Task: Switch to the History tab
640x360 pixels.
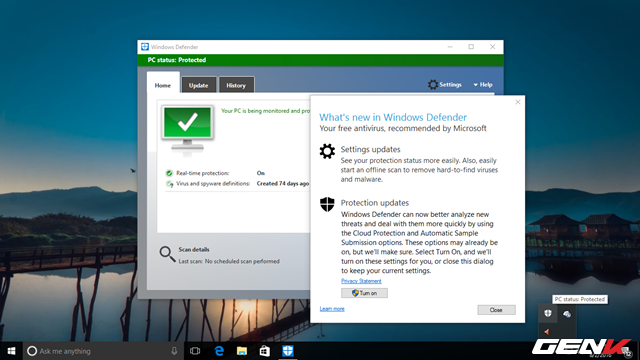Action: 236,85
